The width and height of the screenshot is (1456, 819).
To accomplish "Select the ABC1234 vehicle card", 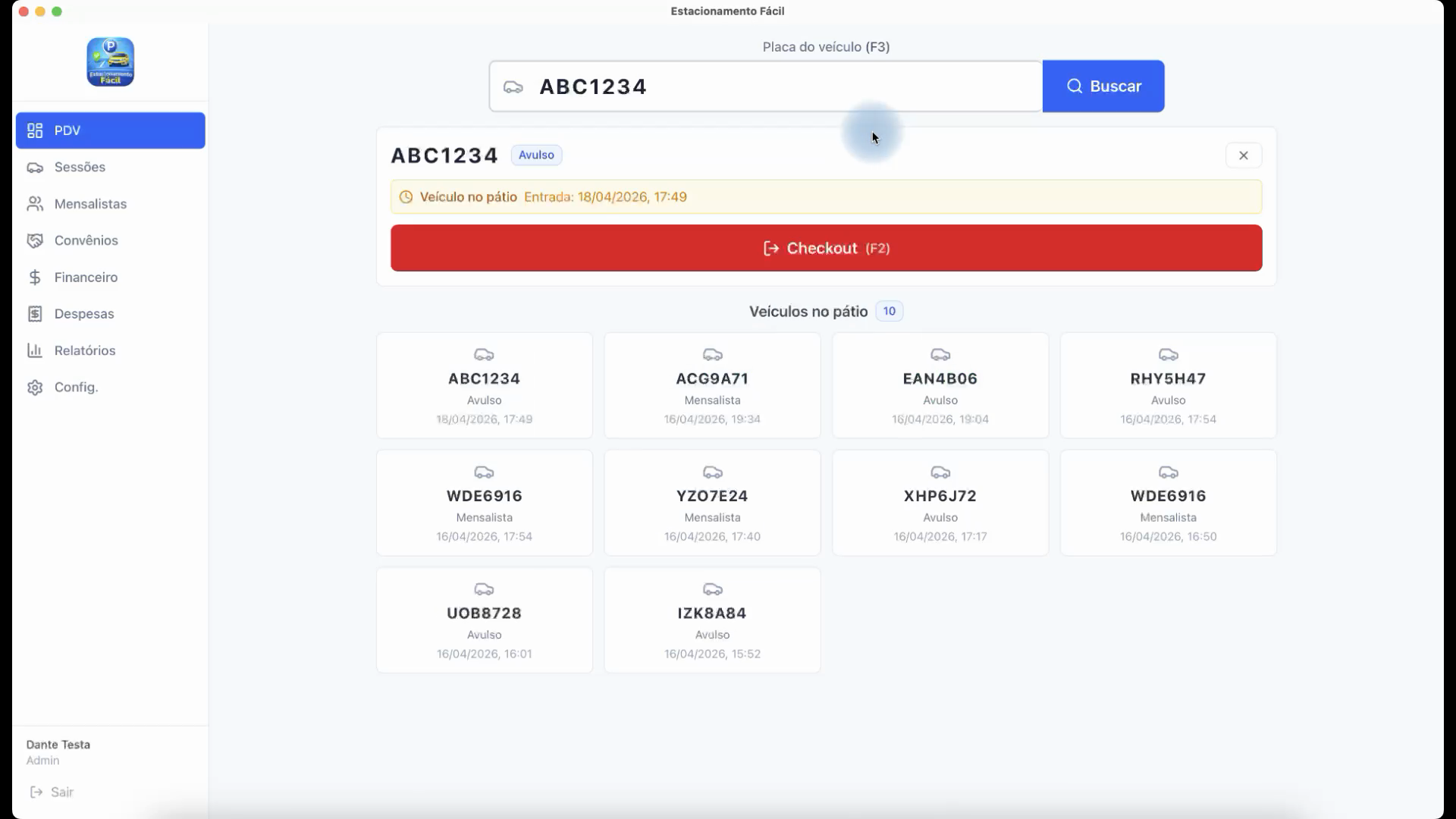I will click(485, 385).
